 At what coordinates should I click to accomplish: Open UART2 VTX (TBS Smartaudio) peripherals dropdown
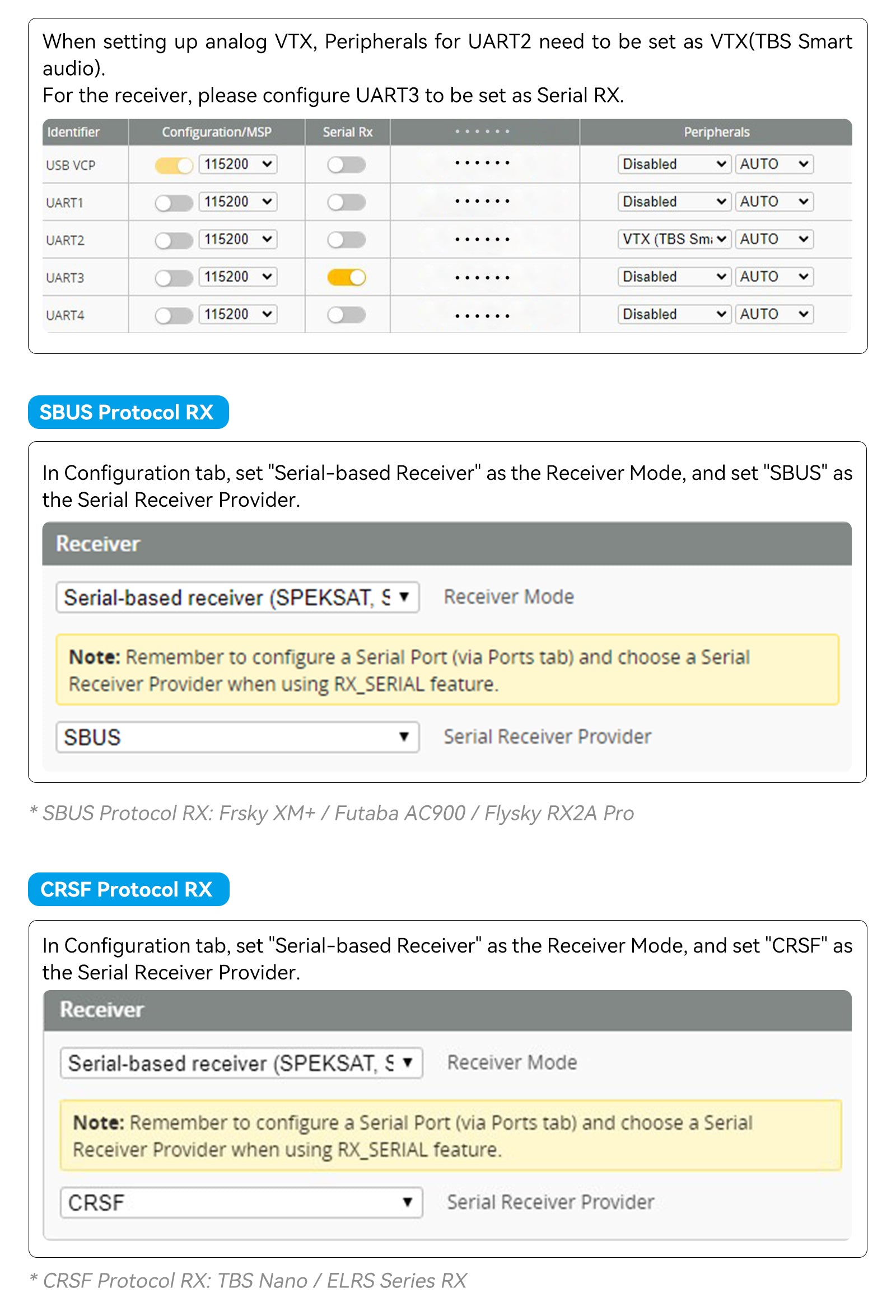click(674, 239)
